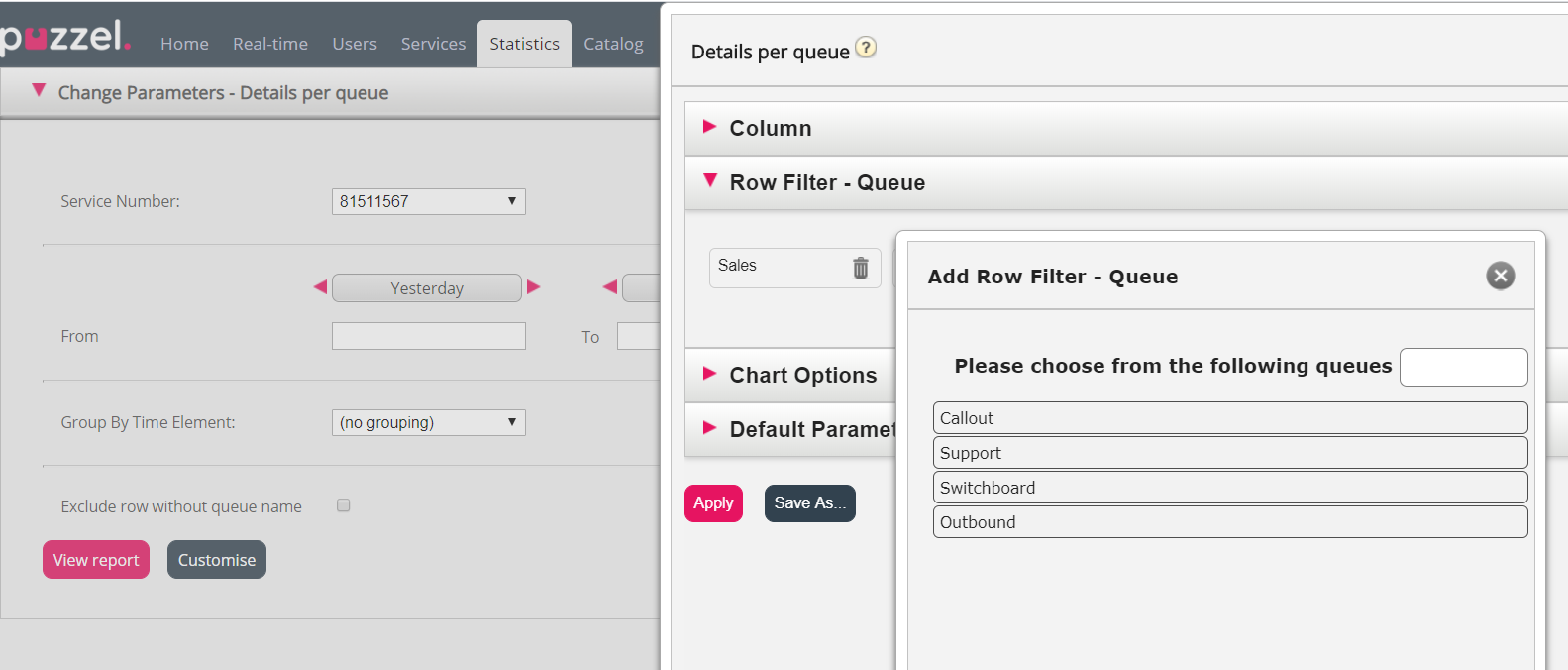This screenshot has width=1568, height=670.
Task: Tick Exclude row without queue name checkbox
Action: tap(344, 505)
